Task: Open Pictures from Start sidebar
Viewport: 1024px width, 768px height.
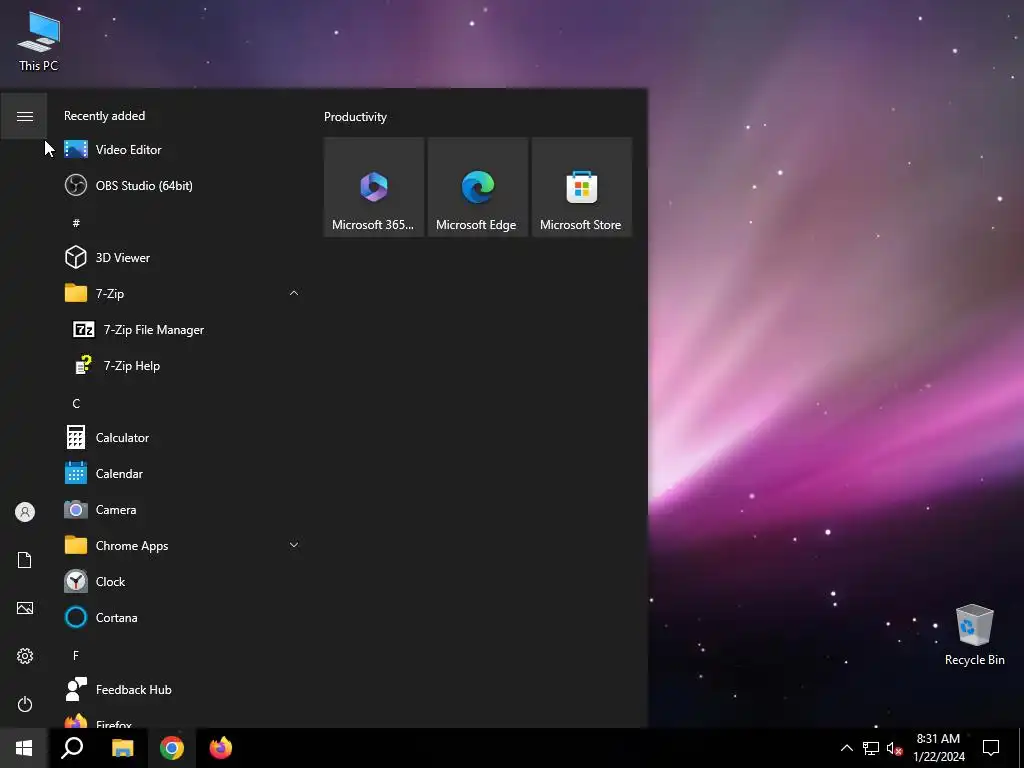Action: pos(25,608)
